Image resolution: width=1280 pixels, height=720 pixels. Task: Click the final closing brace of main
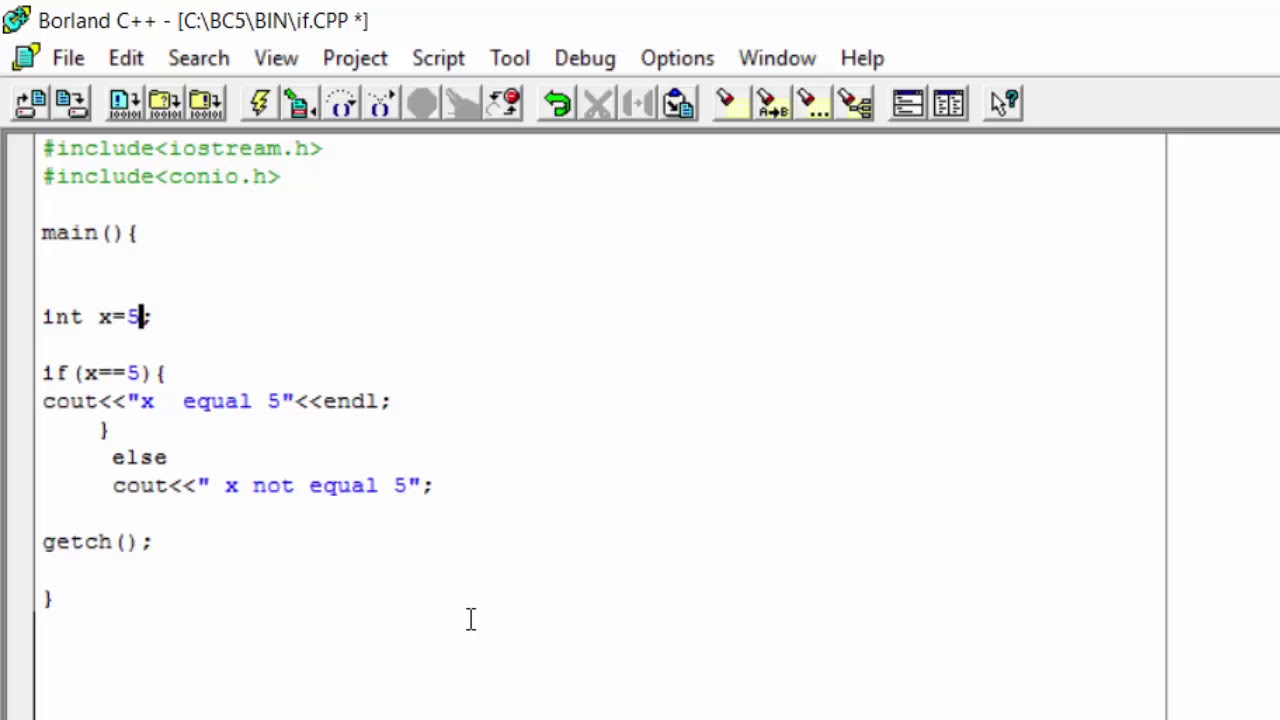coord(48,597)
